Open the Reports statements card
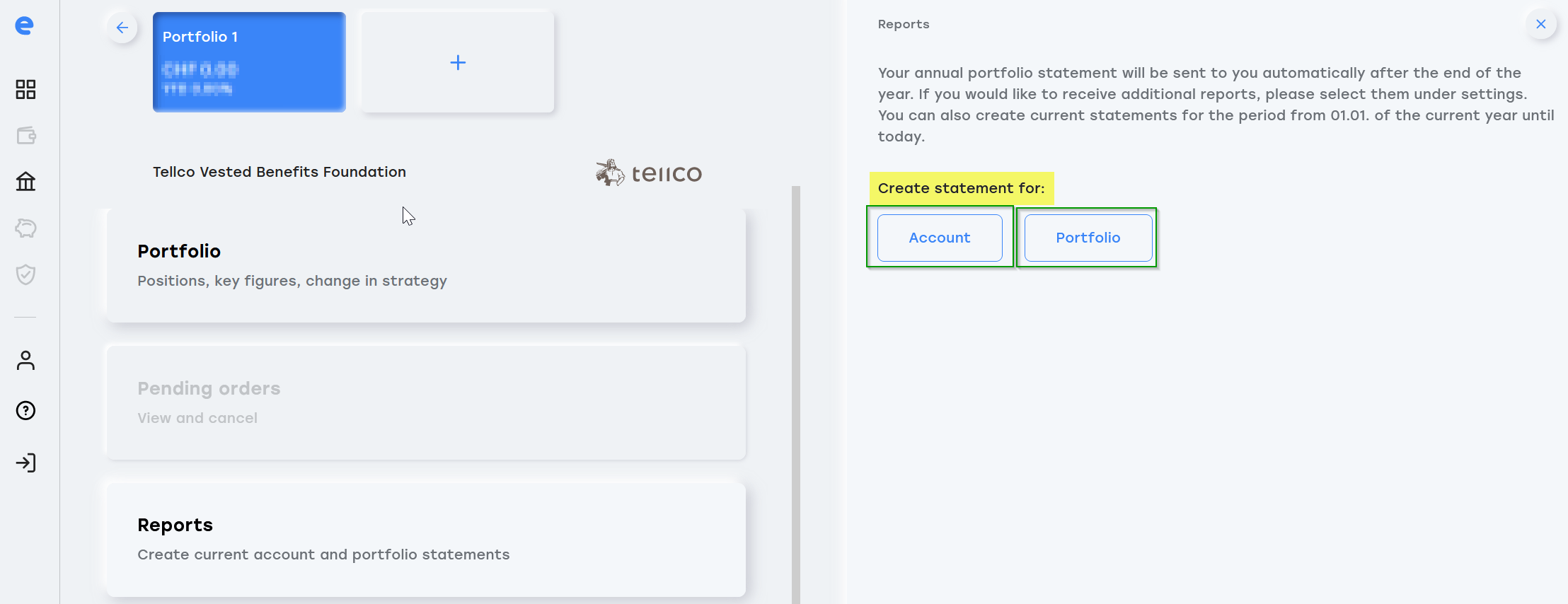The image size is (1568, 604). (x=426, y=540)
